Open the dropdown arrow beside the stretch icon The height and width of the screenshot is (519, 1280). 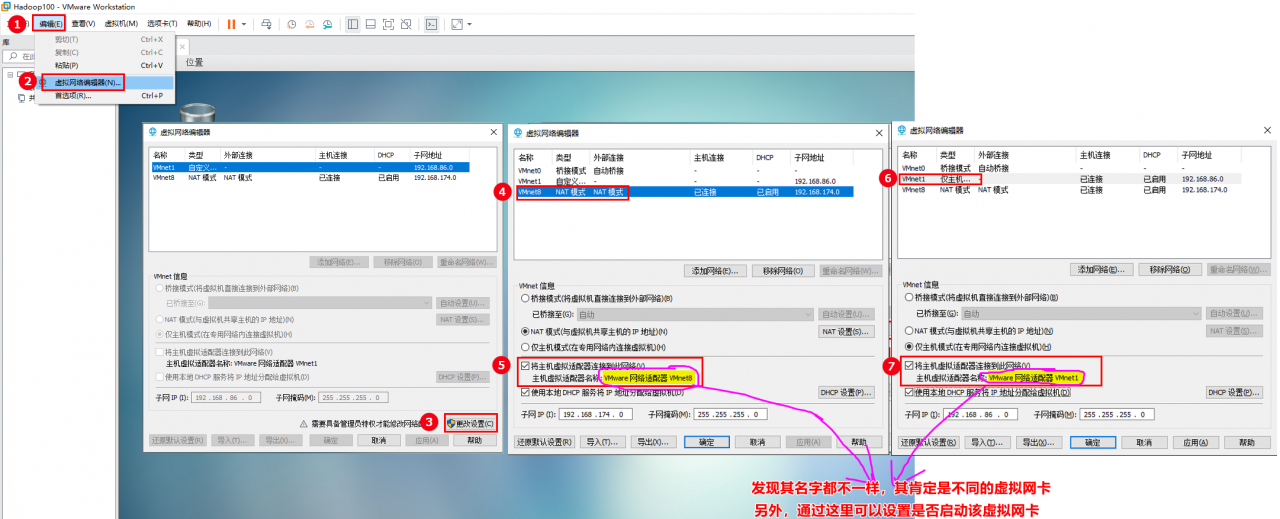pyautogui.click(x=470, y=23)
